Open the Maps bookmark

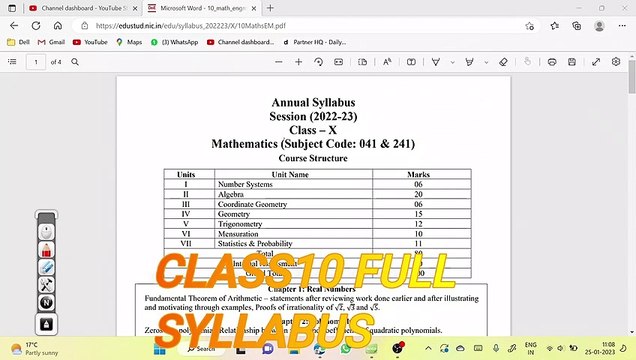[x=129, y=42]
